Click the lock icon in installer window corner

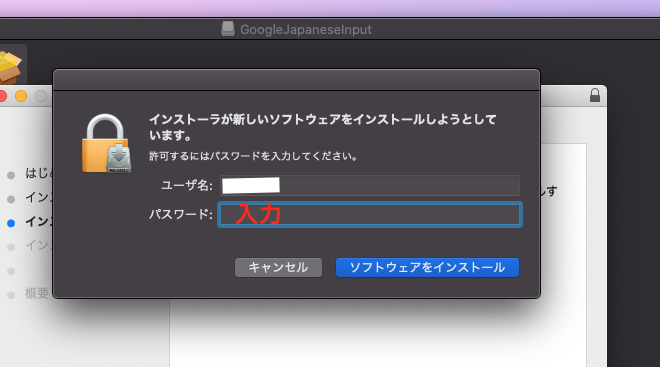595,96
